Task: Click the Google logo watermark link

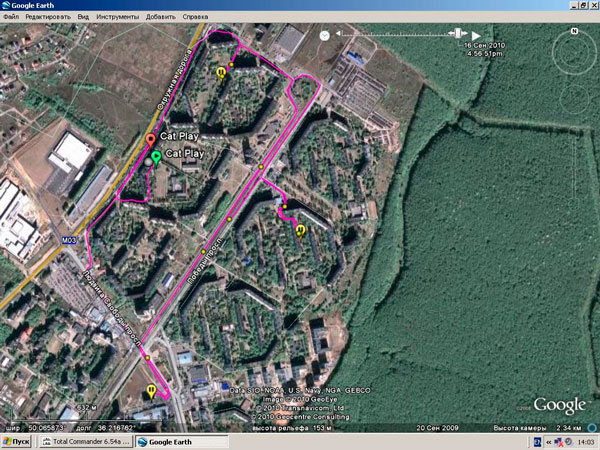Action: coord(560,406)
